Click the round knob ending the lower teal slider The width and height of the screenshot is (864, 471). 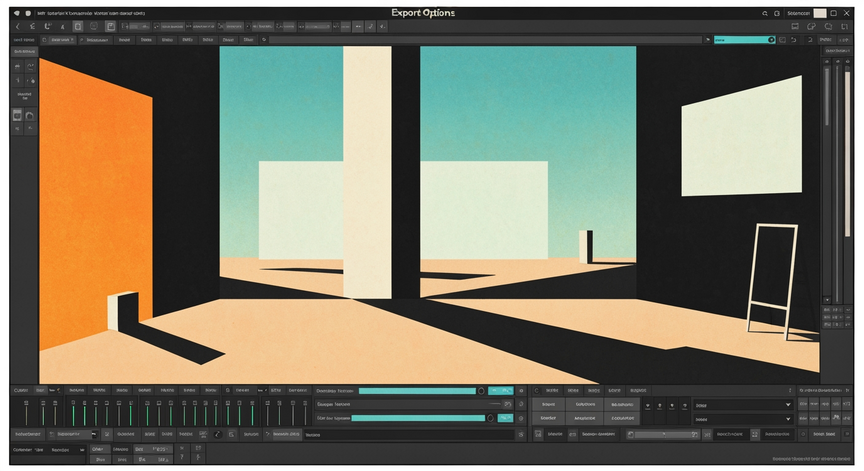[x=490, y=418]
